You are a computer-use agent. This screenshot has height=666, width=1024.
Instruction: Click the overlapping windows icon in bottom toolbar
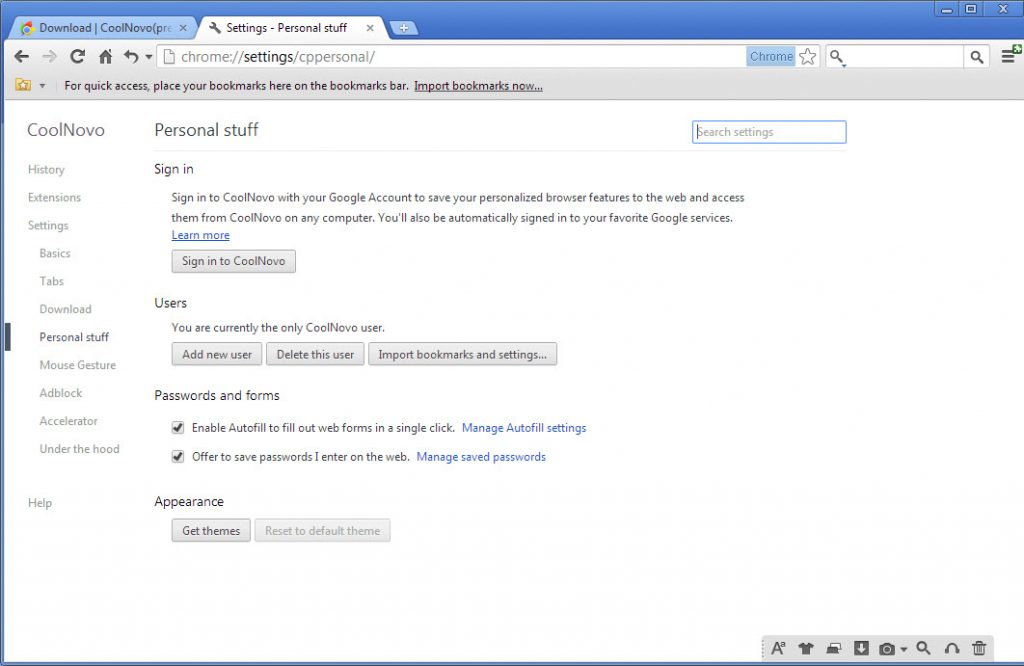pos(834,648)
